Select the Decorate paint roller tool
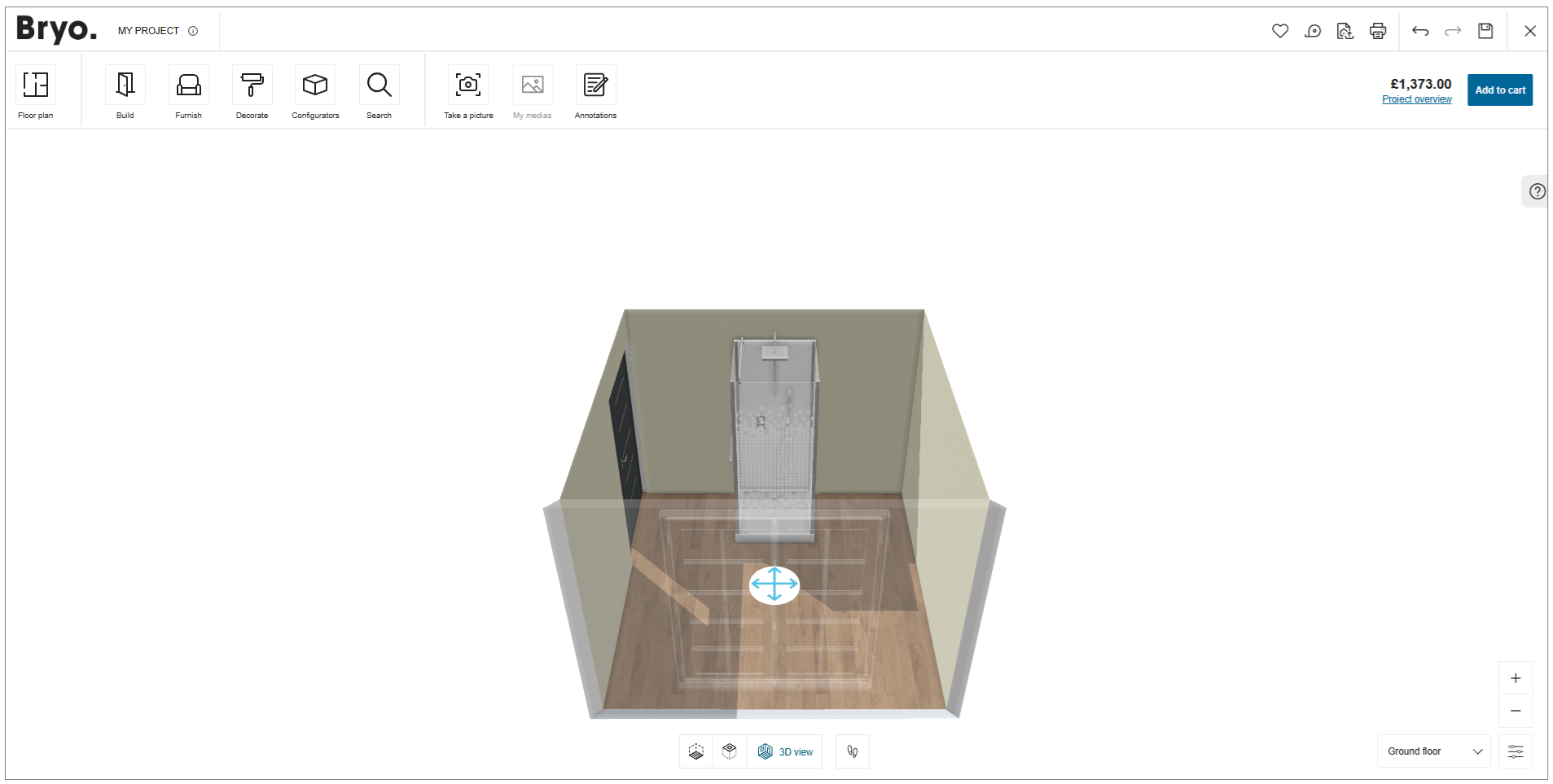Screen dimensions: 1553x784 (x=252, y=85)
